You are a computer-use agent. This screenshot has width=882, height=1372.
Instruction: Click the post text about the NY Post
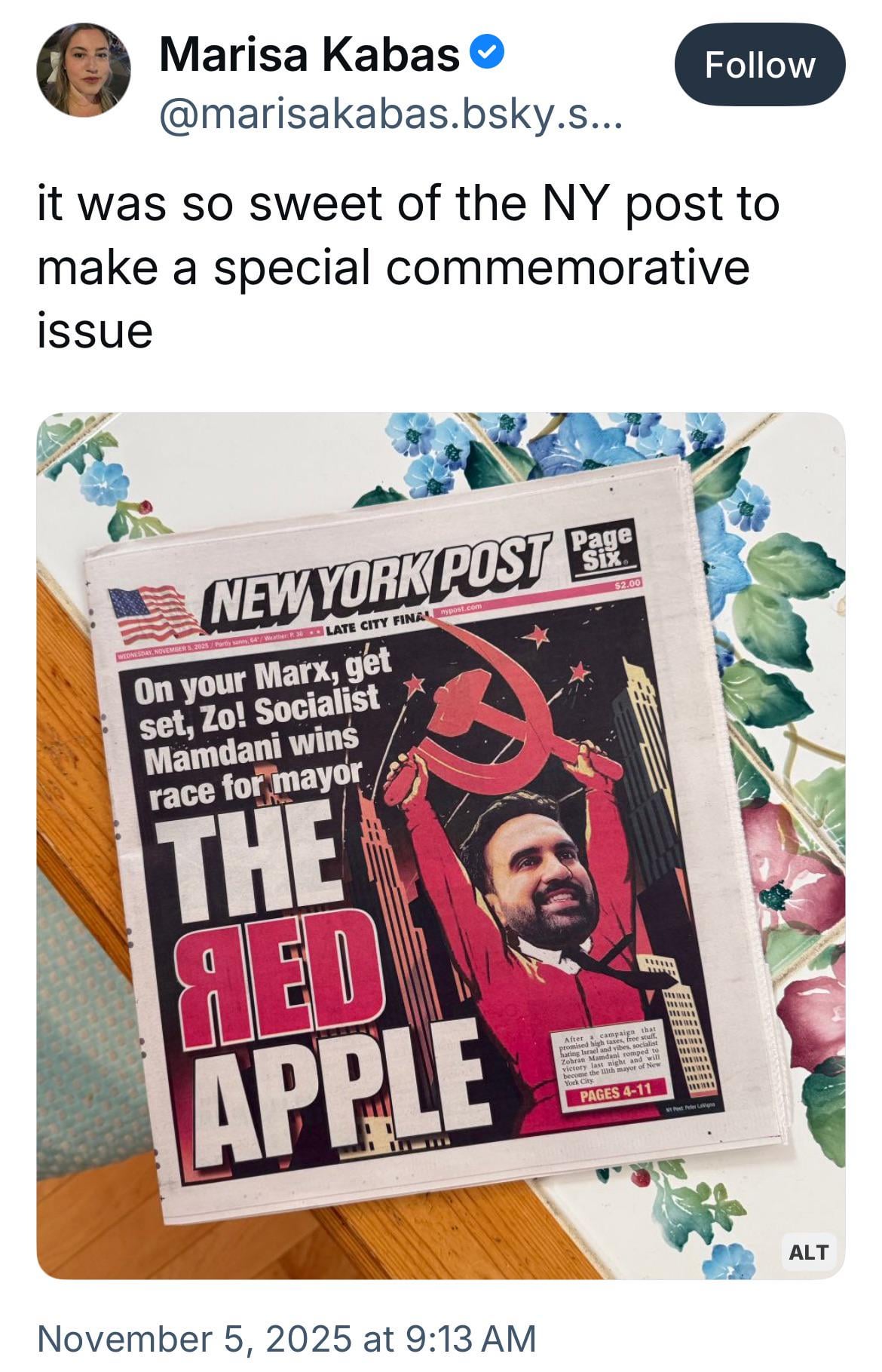point(408,267)
